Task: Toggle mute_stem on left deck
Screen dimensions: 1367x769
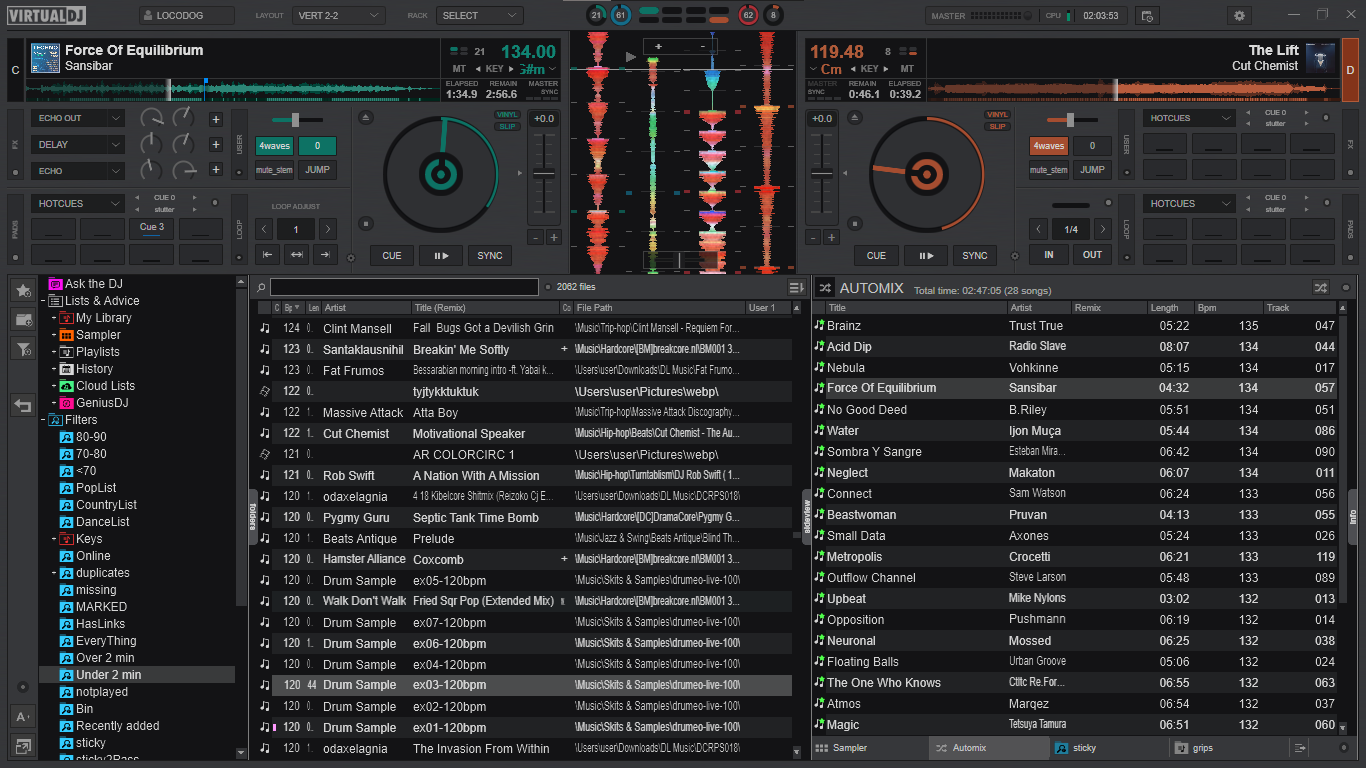Action: [274, 170]
